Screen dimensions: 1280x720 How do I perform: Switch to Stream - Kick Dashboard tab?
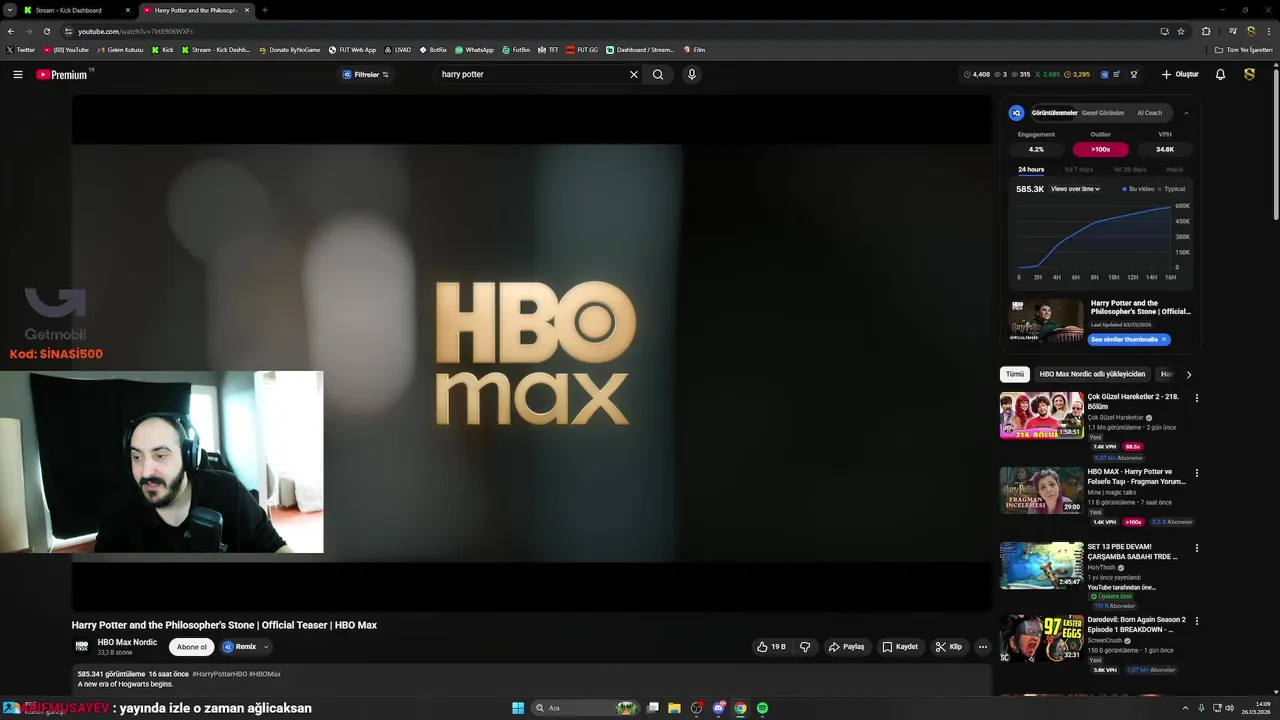click(69, 10)
